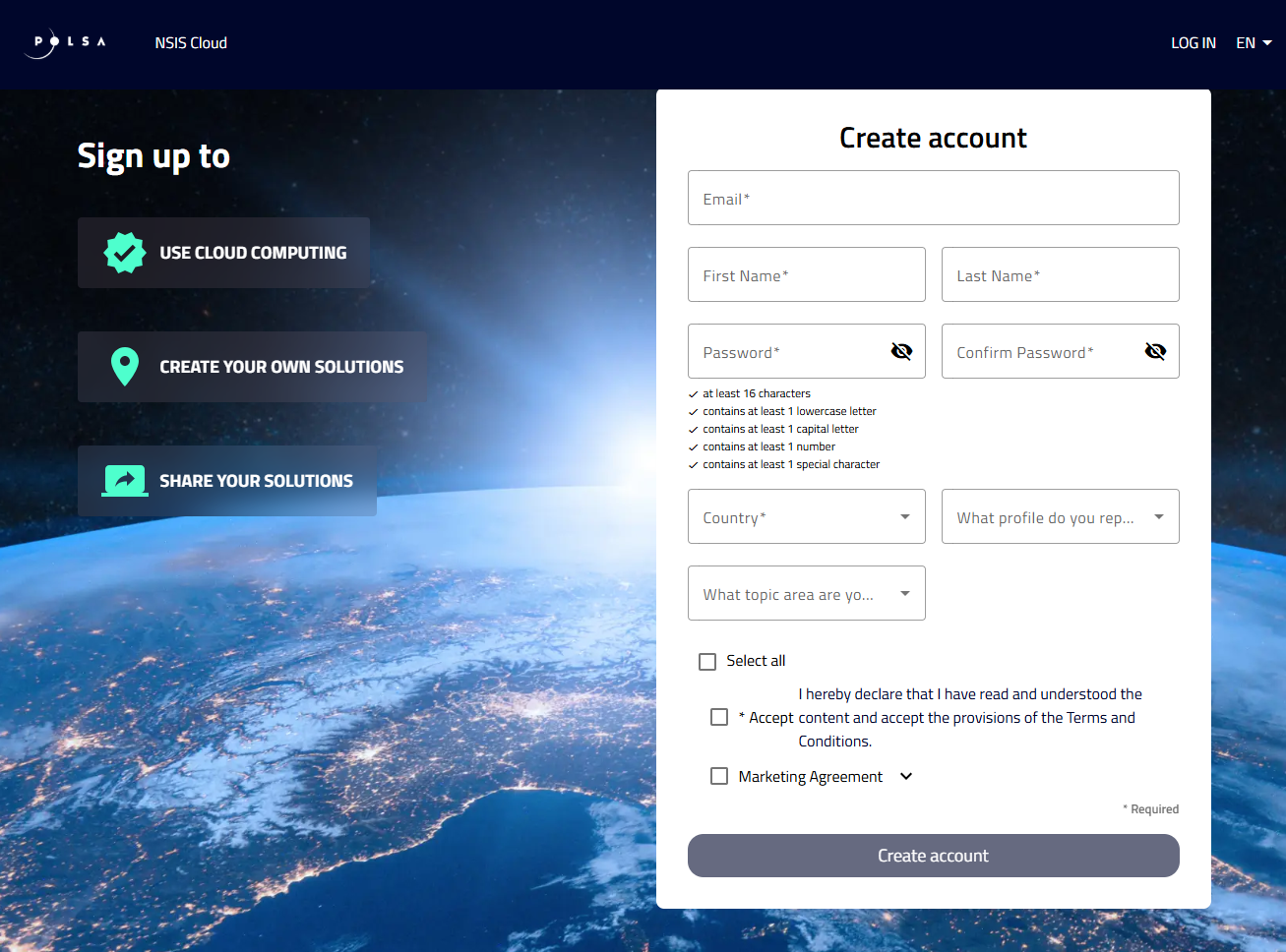Click the share arrow icon
The image size is (1286, 952).
tap(125, 481)
